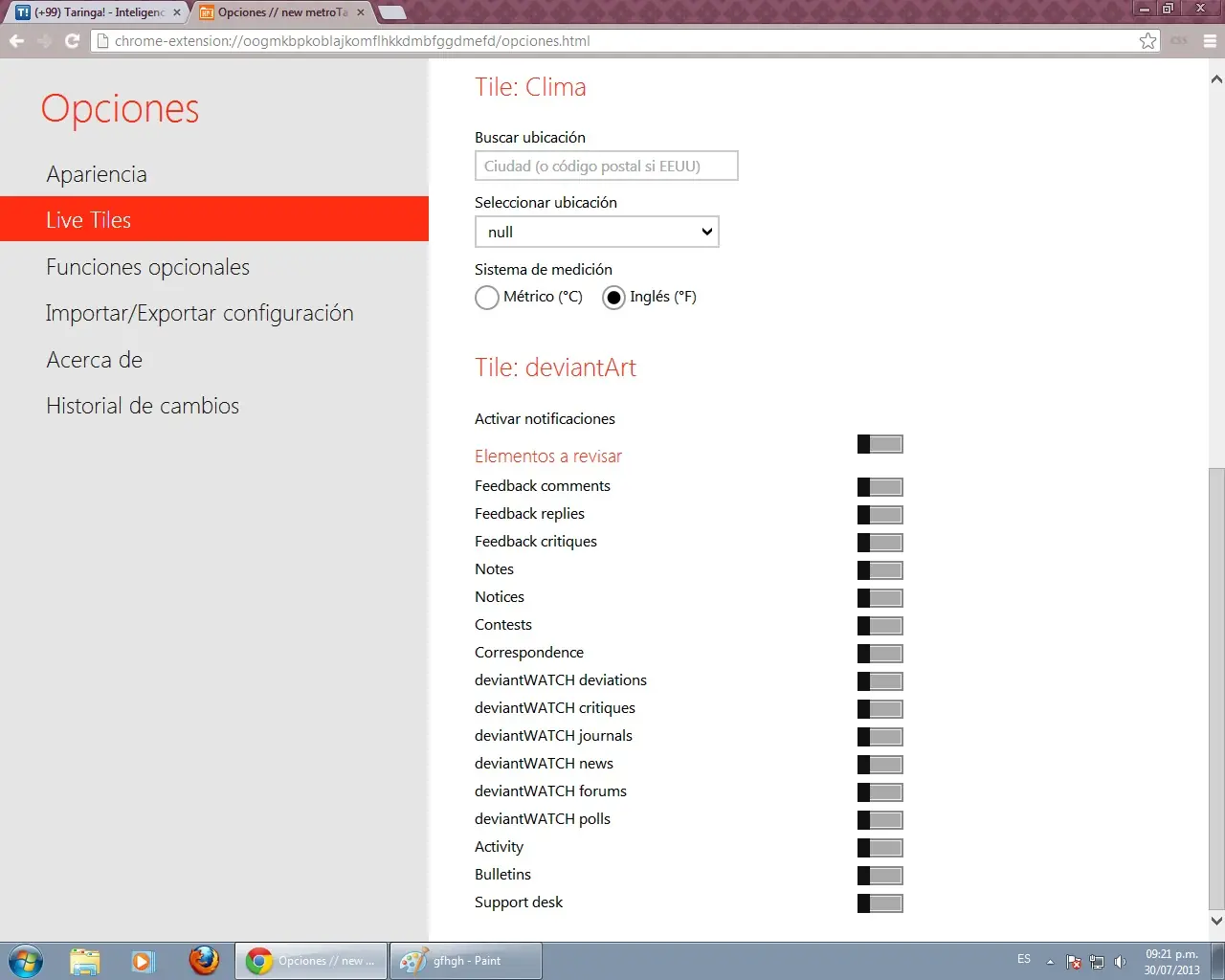Toggle the Activity switch

coord(880,848)
